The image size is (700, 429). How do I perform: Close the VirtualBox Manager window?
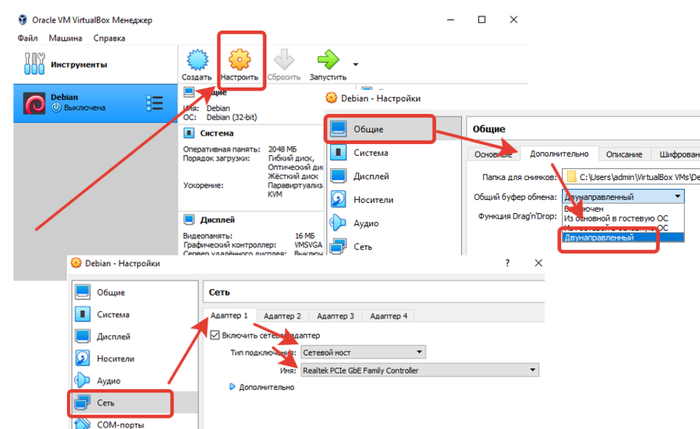click(514, 20)
